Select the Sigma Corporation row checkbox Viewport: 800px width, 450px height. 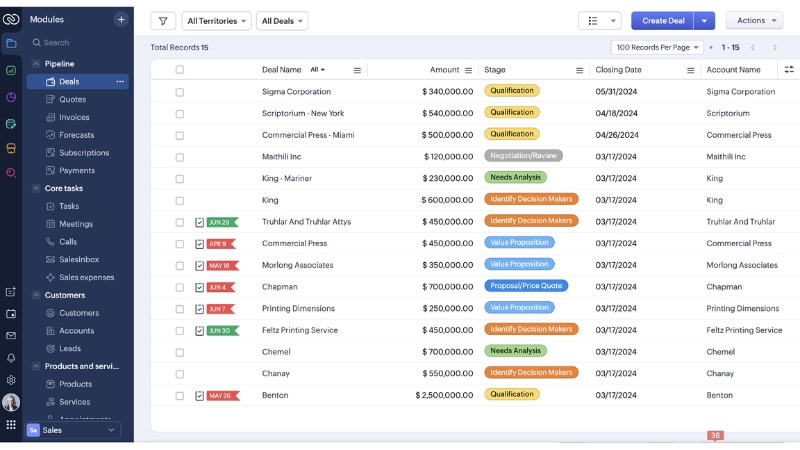pos(180,92)
